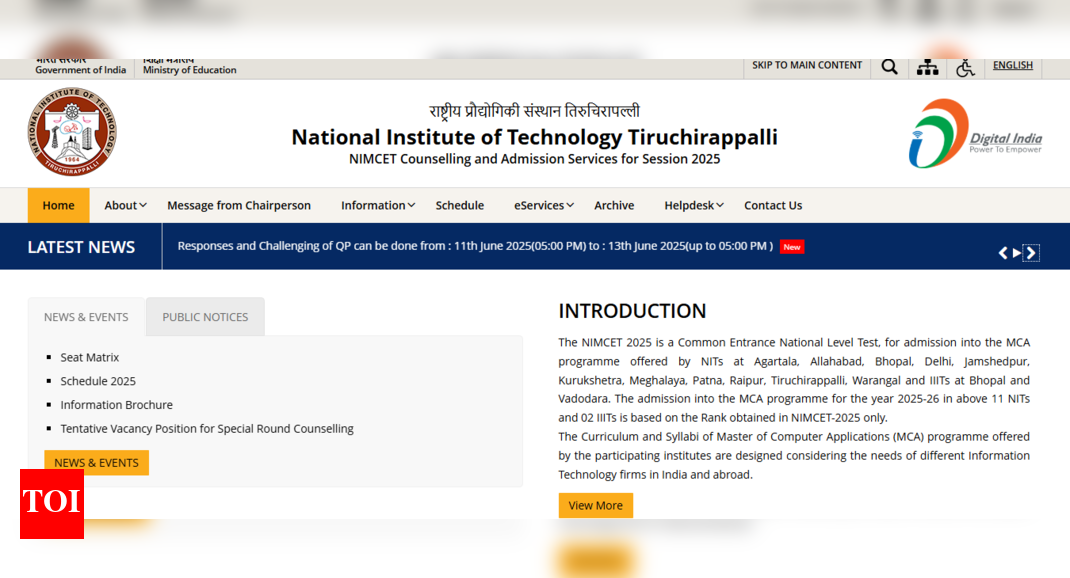This screenshot has width=1070, height=578.
Task: Expand the Helpdesk dropdown menu
Action: (x=693, y=205)
